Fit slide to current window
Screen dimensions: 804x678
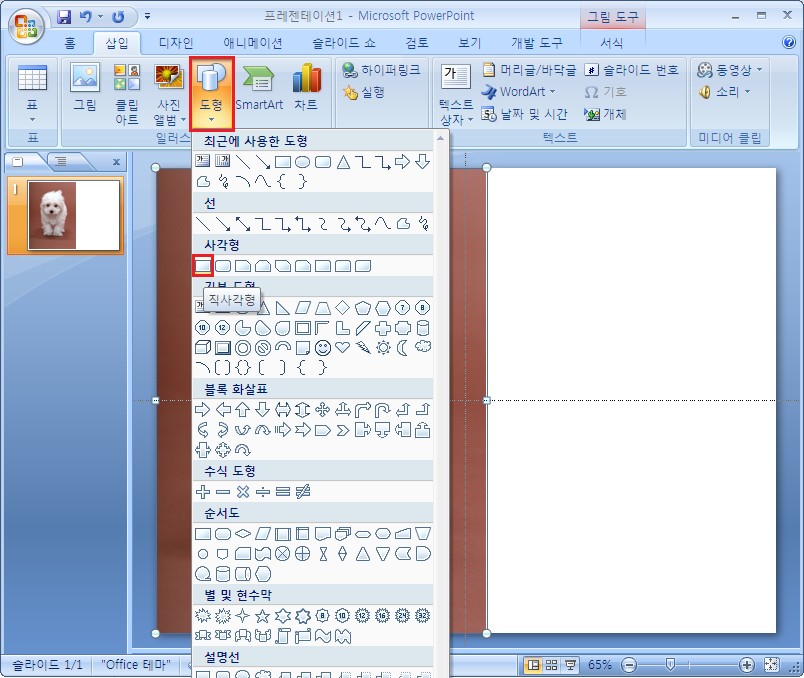pos(771,665)
